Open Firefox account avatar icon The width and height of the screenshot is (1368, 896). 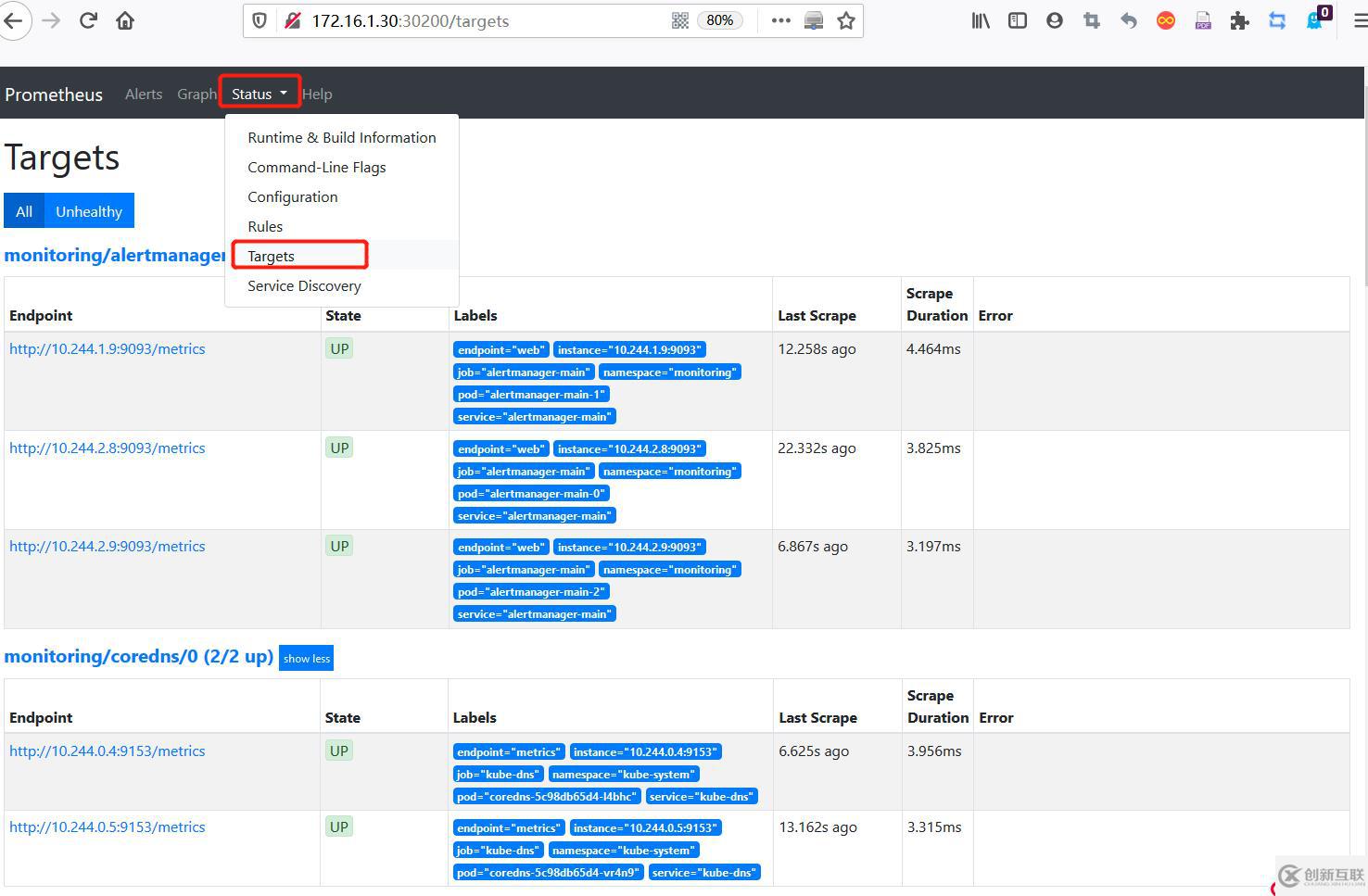point(1055,20)
